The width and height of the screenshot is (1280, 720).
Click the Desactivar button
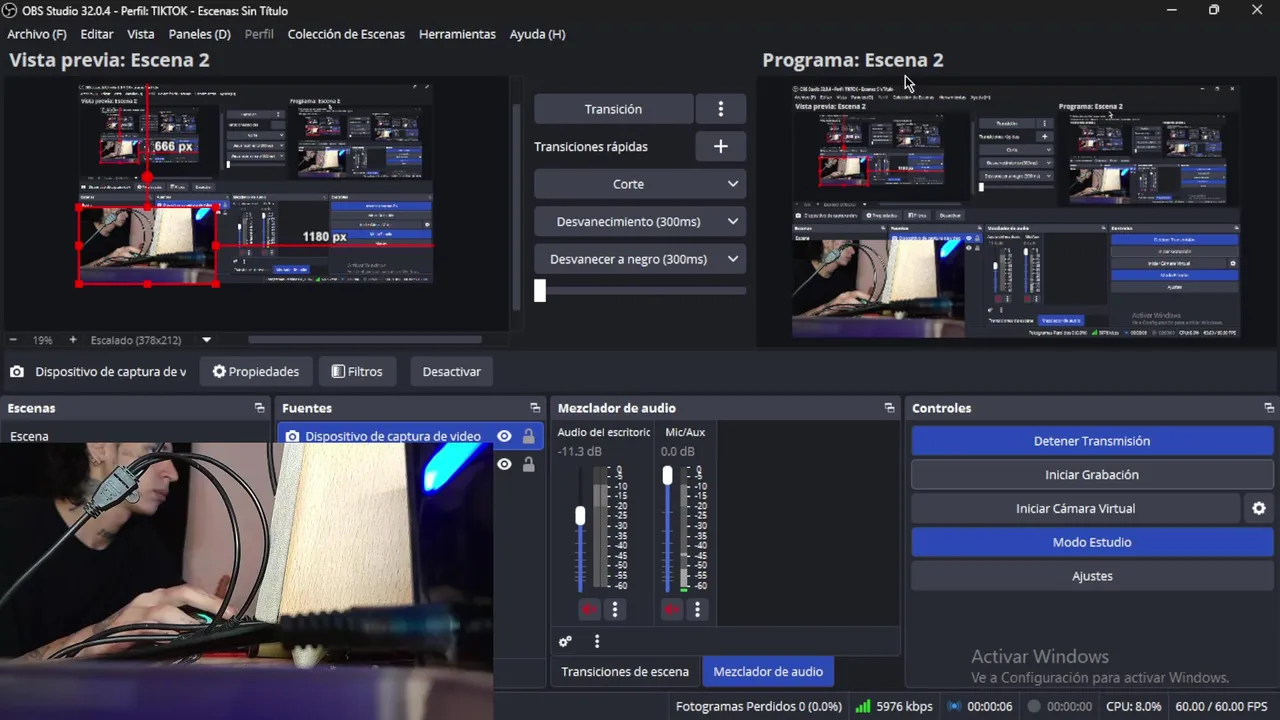tap(451, 372)
